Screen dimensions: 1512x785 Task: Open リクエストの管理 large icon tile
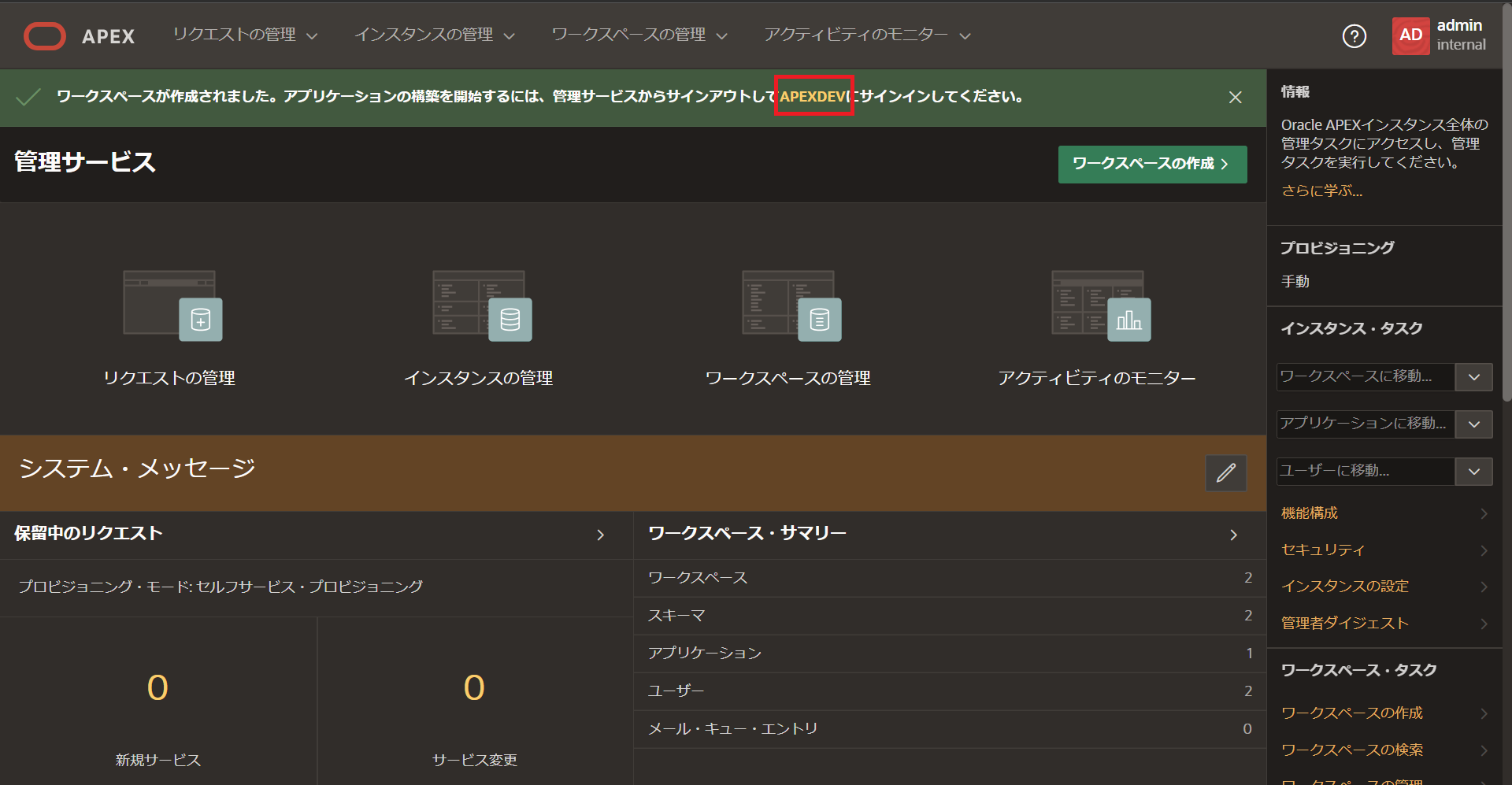tap(169, 329)
